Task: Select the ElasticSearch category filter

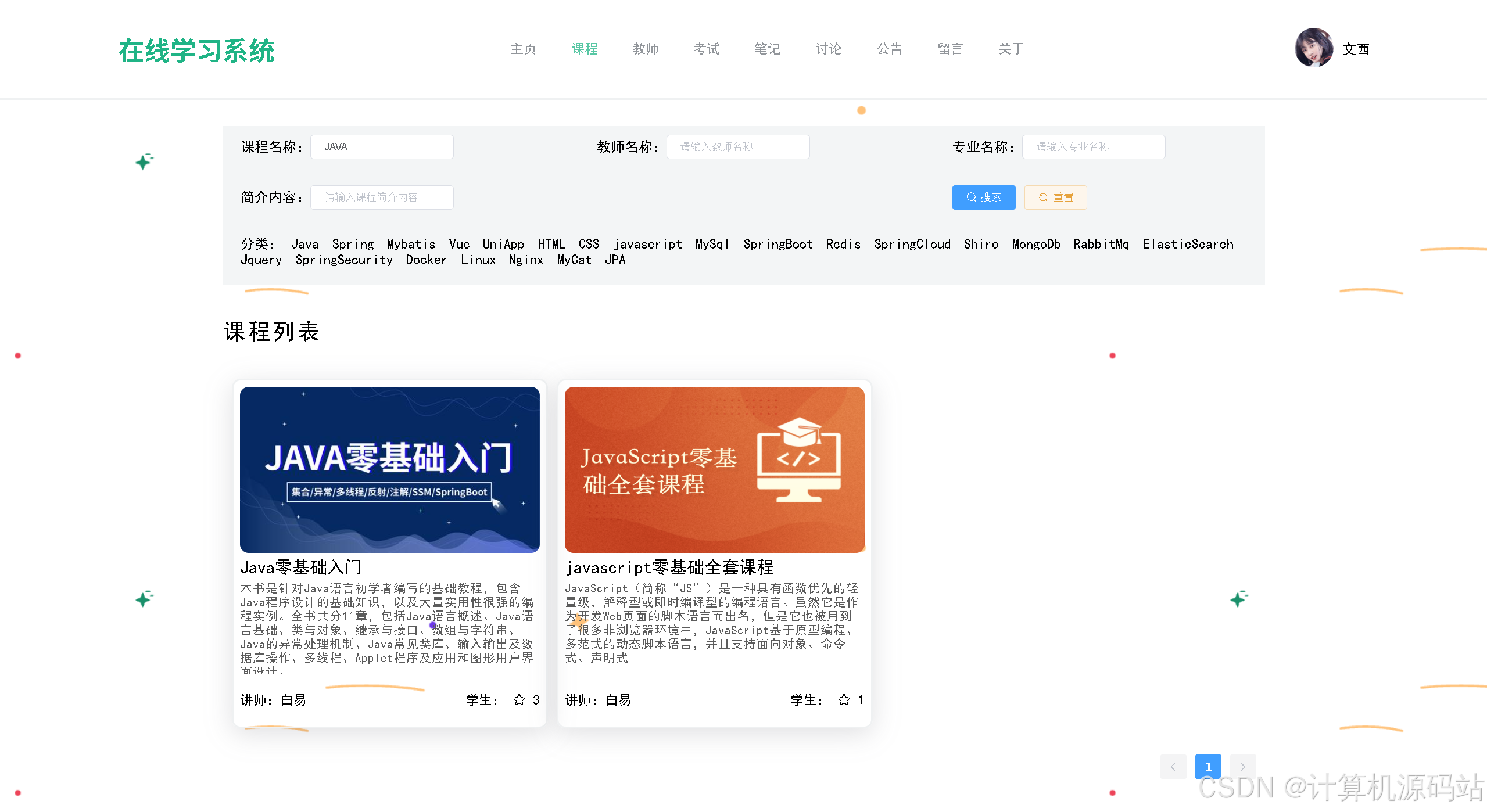Action: 1188,244
